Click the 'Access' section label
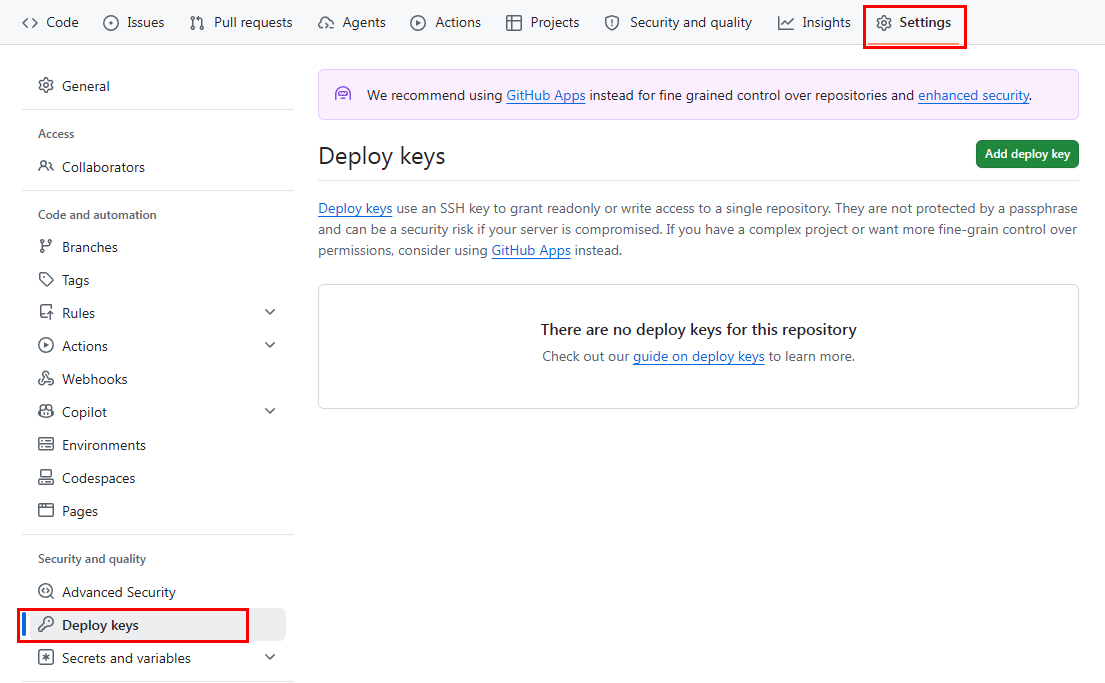 point(56,133)
